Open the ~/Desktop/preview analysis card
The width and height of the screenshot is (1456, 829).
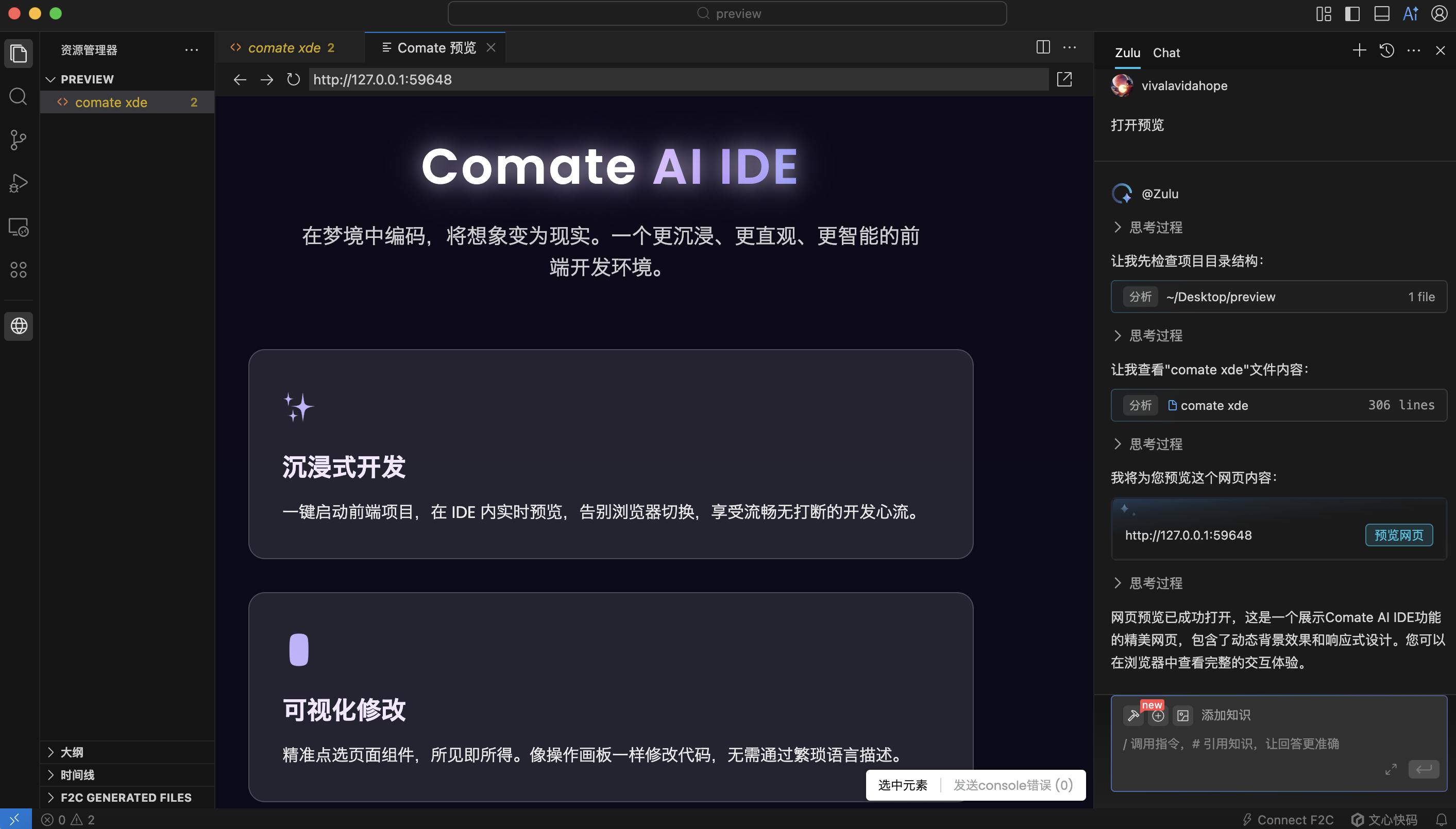click(1278, 297)
